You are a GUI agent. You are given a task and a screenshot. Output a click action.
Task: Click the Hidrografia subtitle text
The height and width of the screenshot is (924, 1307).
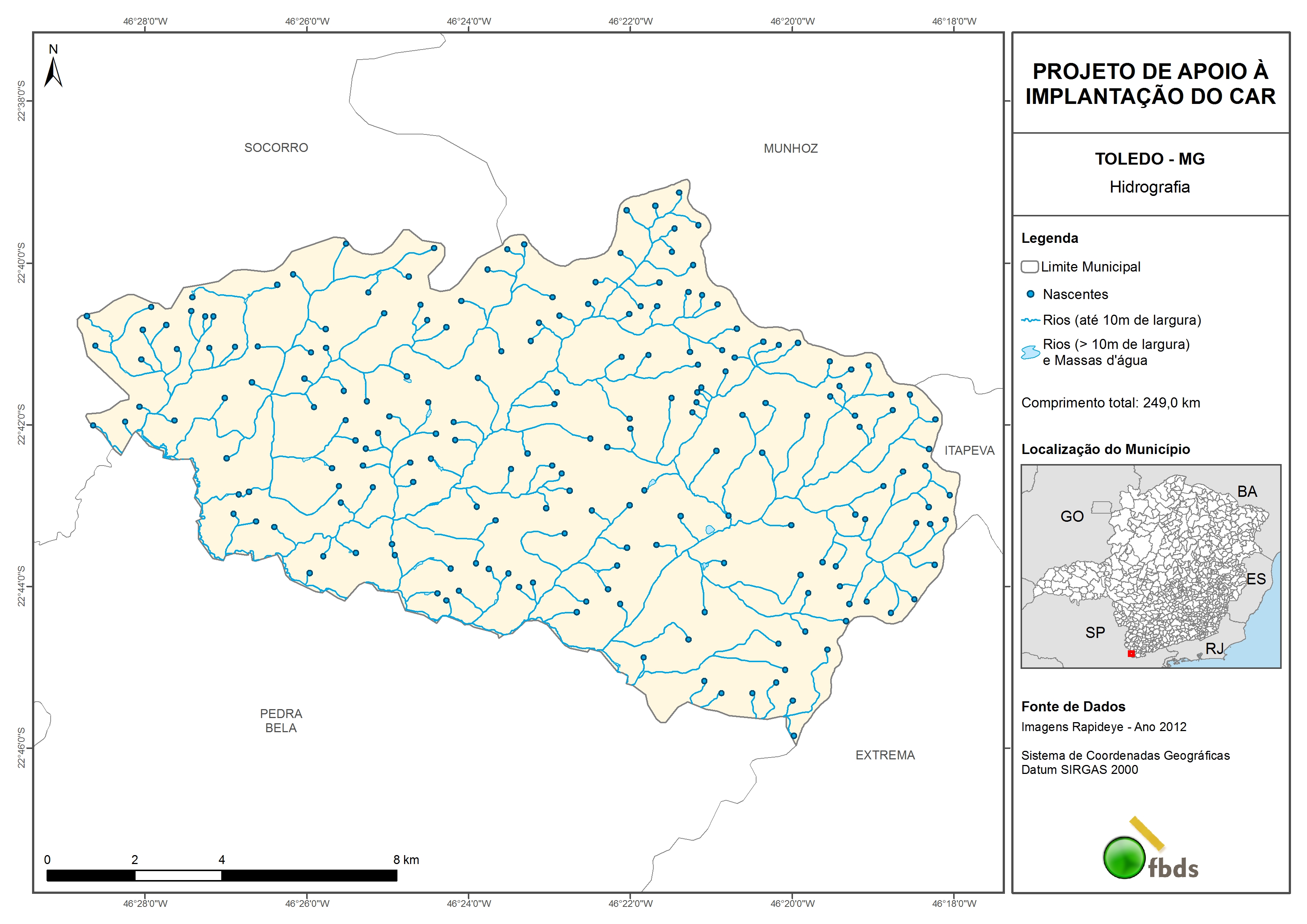(x=1149, y=187)
